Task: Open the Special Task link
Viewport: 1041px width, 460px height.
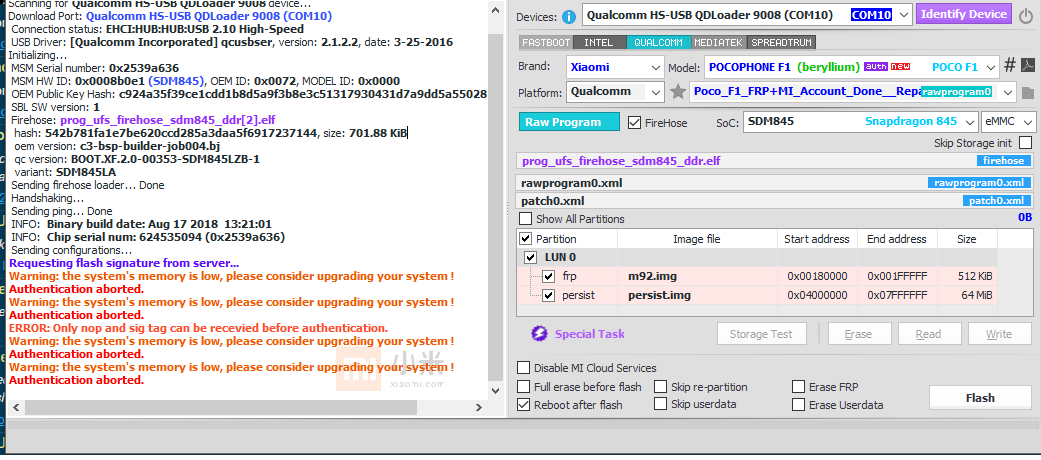Action: tap(590, 334)
